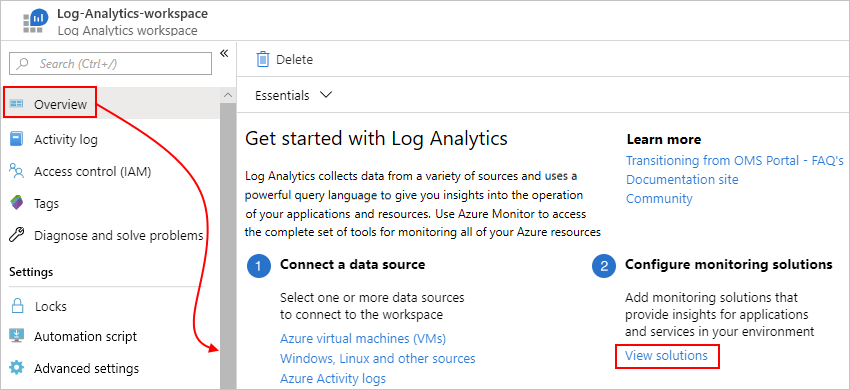Click the Tags icon

pos(17,203)
